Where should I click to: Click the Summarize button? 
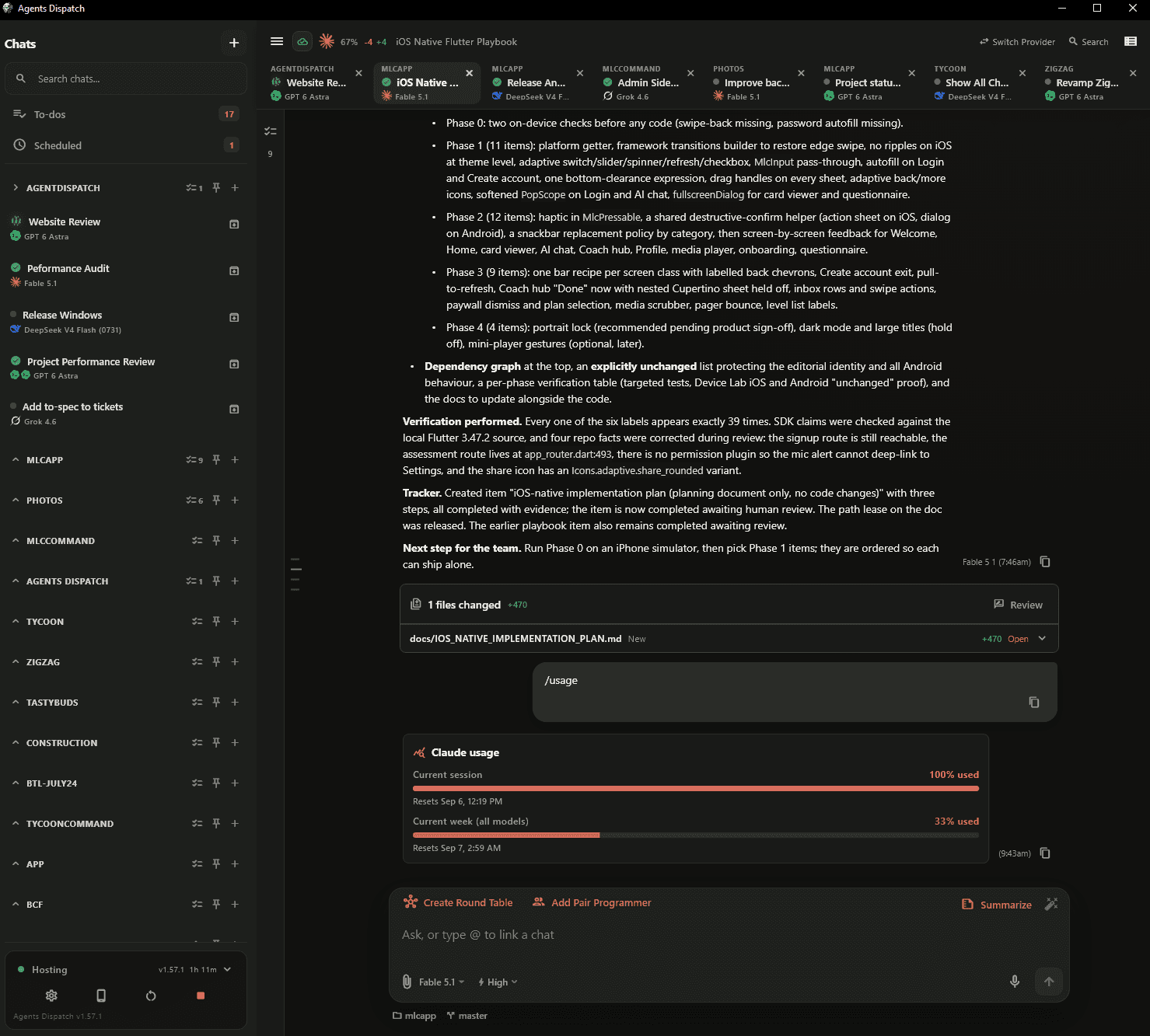pyautogui.click(x=997, y=905)
